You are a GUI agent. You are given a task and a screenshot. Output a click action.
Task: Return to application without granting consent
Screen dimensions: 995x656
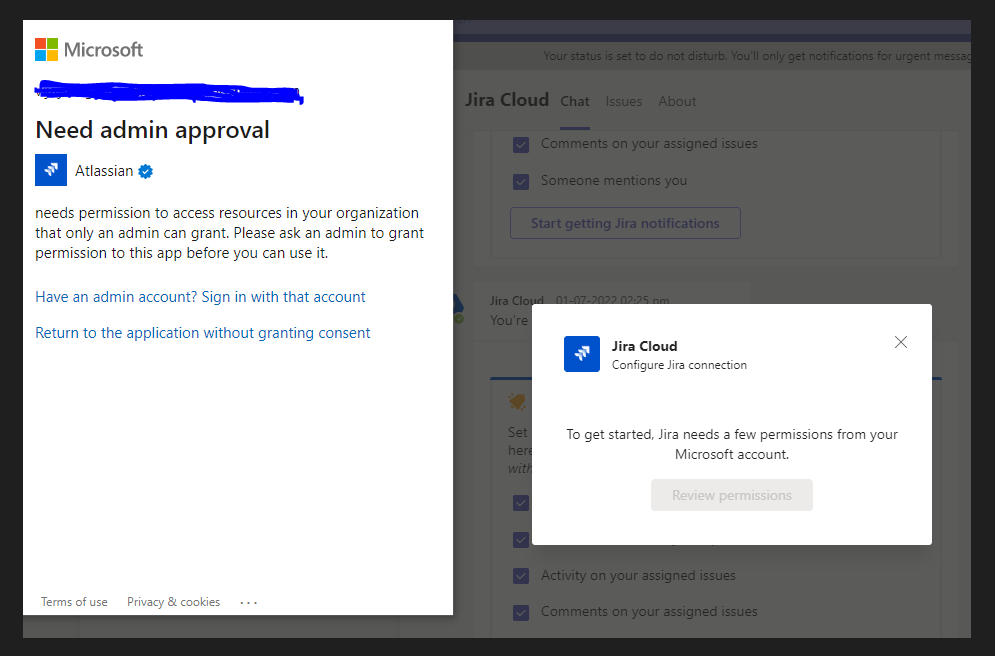click(202, 333)
